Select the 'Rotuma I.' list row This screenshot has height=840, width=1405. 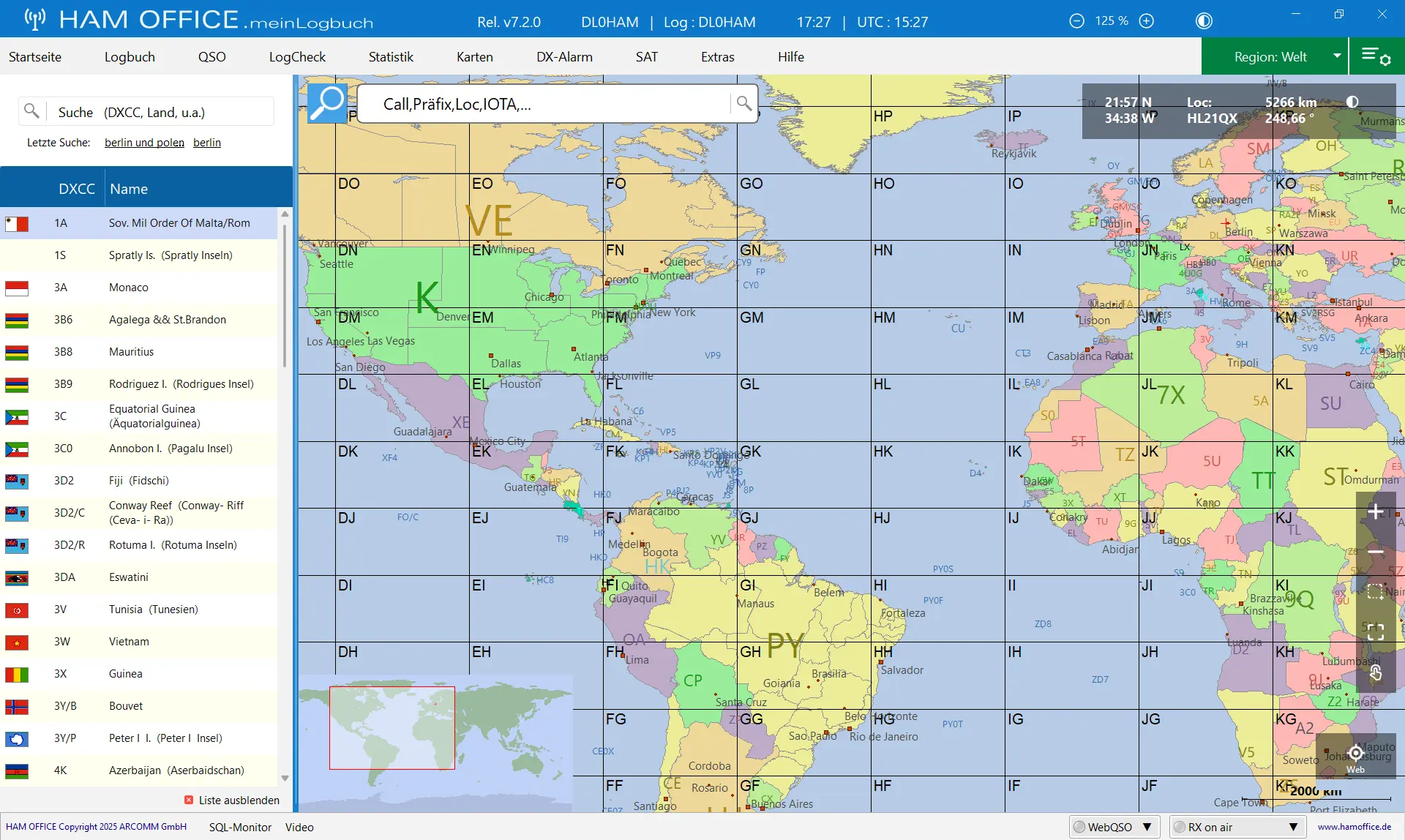(139, 545)
